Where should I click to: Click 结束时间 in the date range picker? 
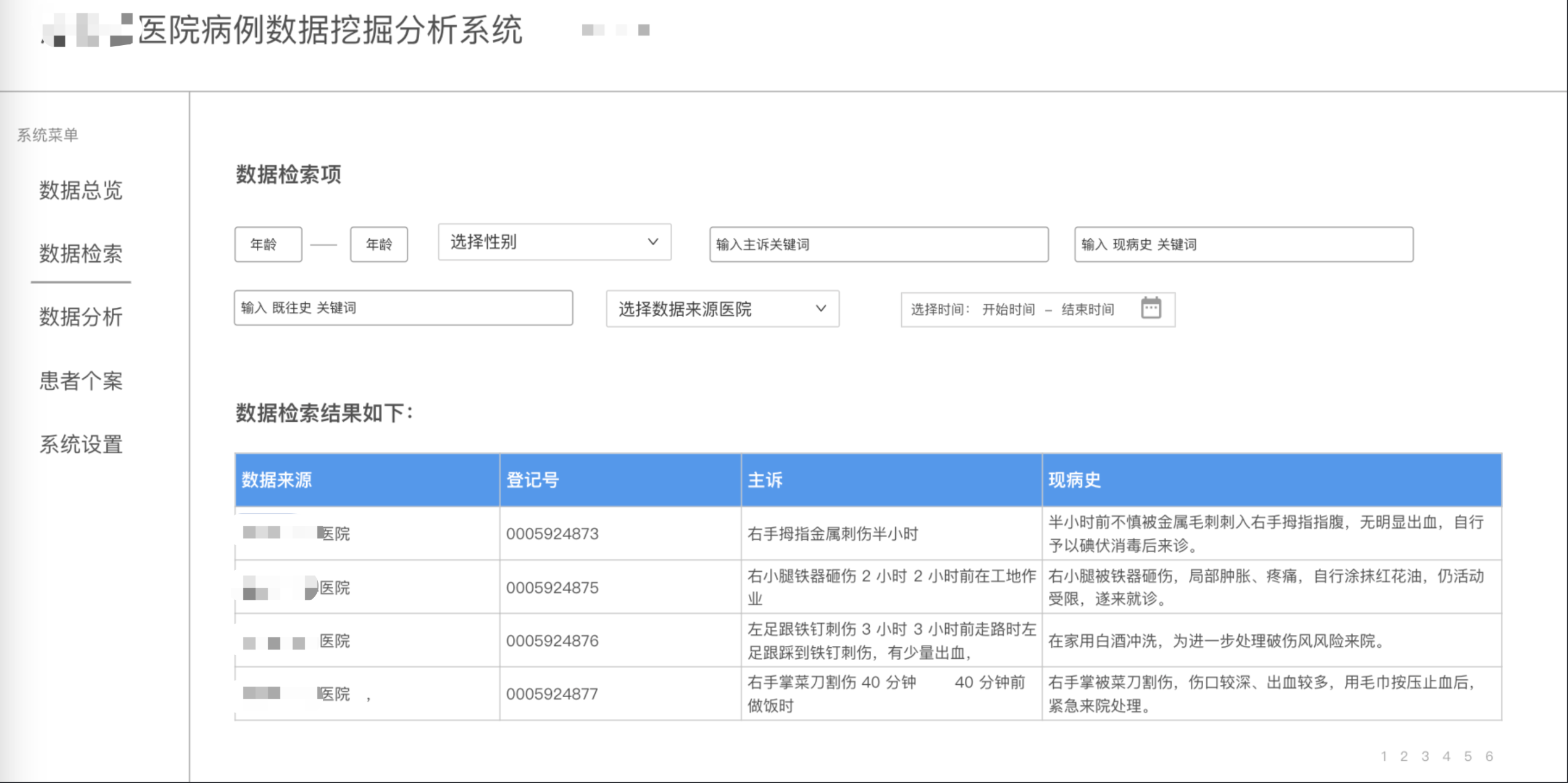(1087, 309)
